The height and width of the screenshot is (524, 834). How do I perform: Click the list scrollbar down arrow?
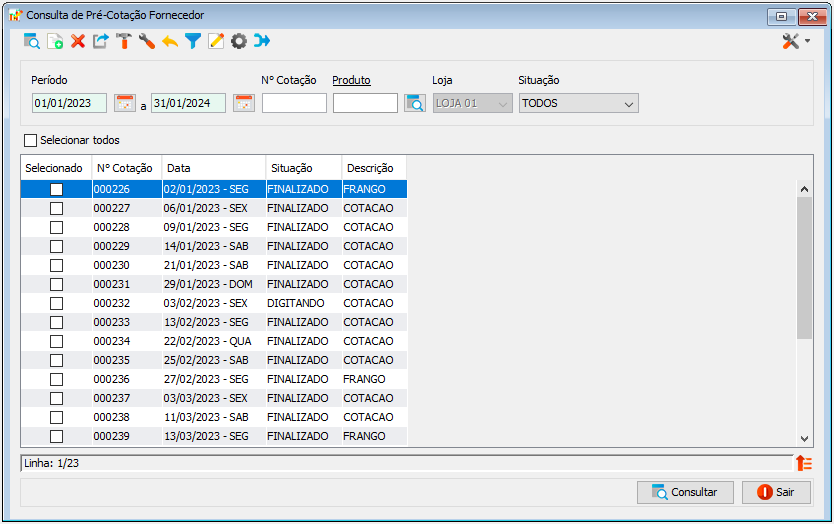pyautogui.click(x=804, y=439)
